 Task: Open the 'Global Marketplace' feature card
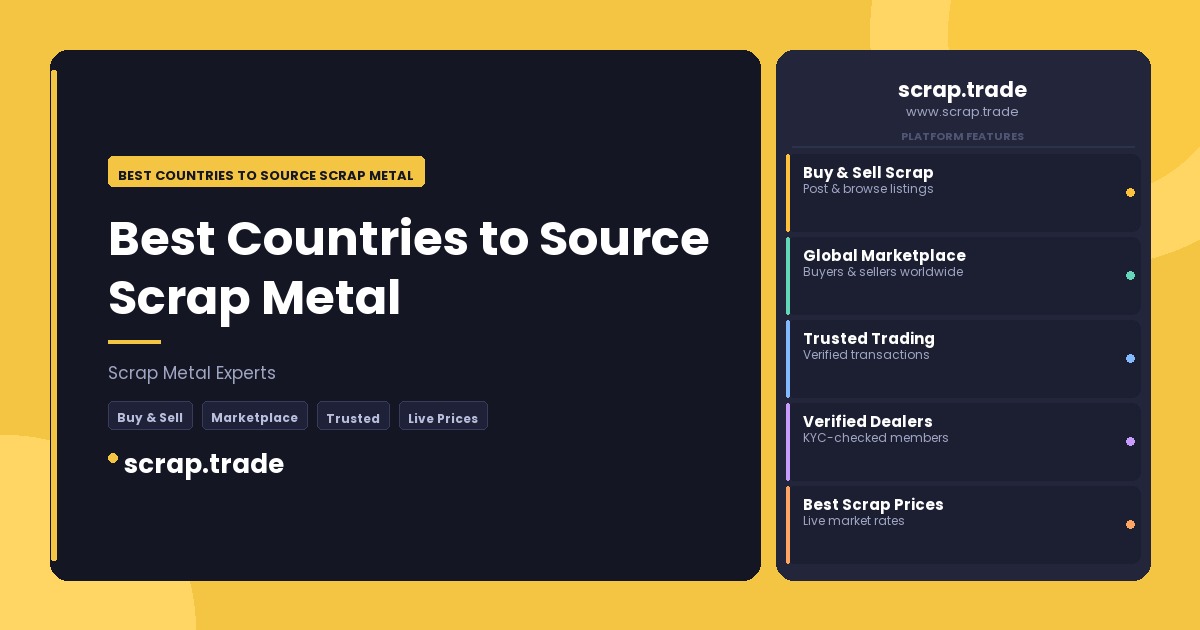coord(963,275)
